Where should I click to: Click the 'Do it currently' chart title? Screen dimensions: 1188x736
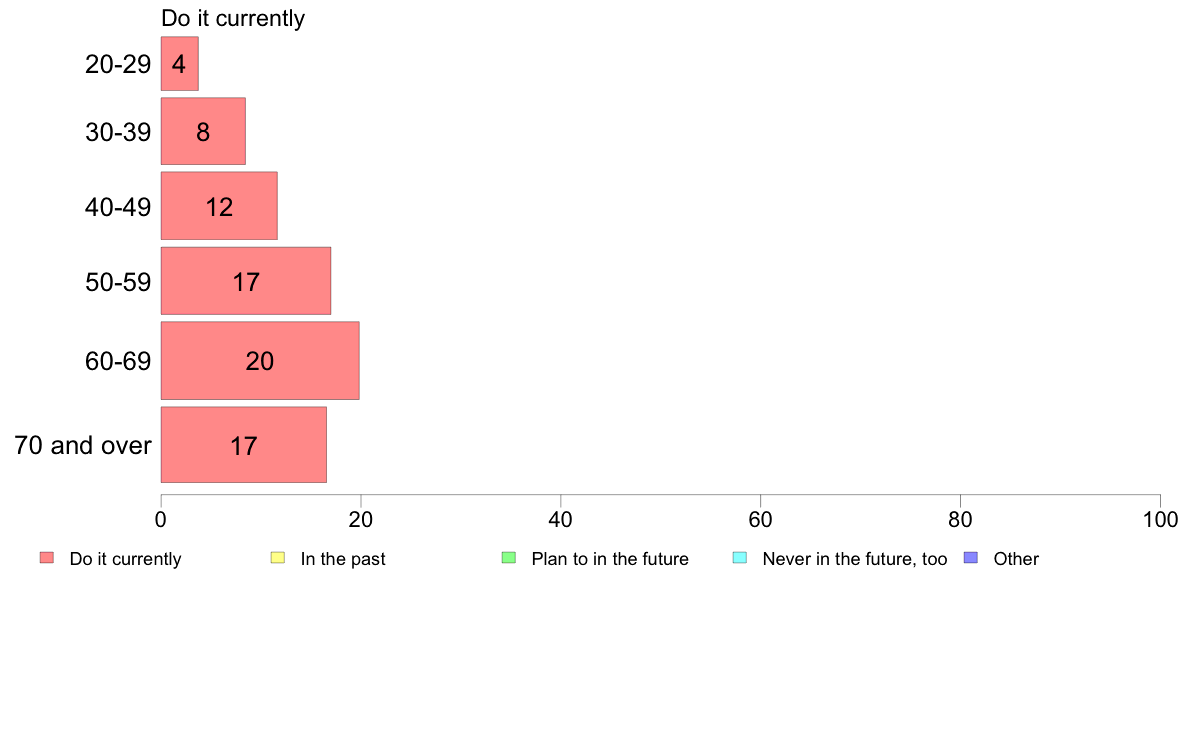[x=233, y=18]
